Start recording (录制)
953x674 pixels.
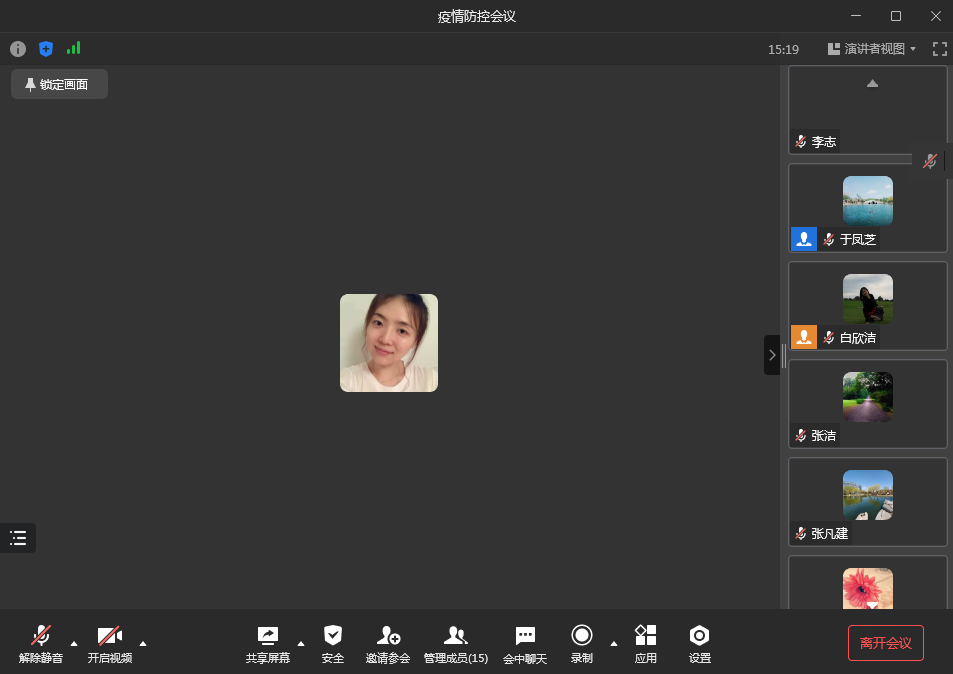pos(582,643)
